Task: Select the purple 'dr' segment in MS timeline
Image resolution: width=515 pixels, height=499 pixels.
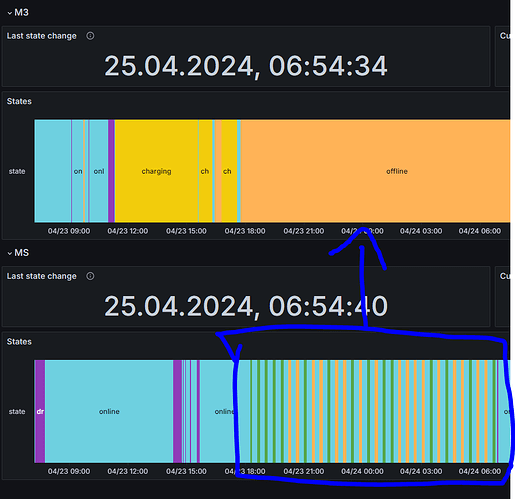Action: [40, 411]
